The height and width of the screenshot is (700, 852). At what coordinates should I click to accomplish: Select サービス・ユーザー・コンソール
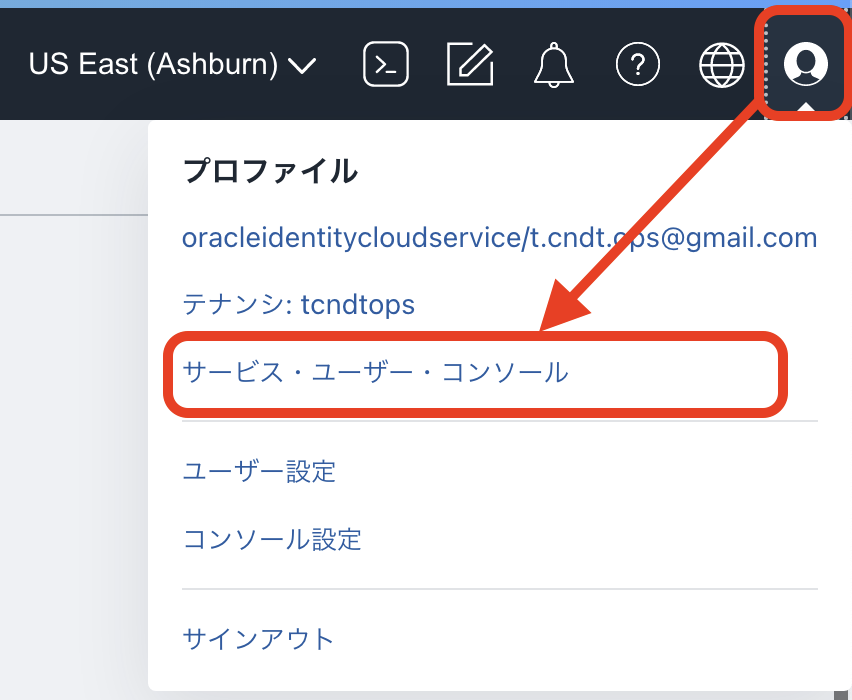[x=375, y=373]
